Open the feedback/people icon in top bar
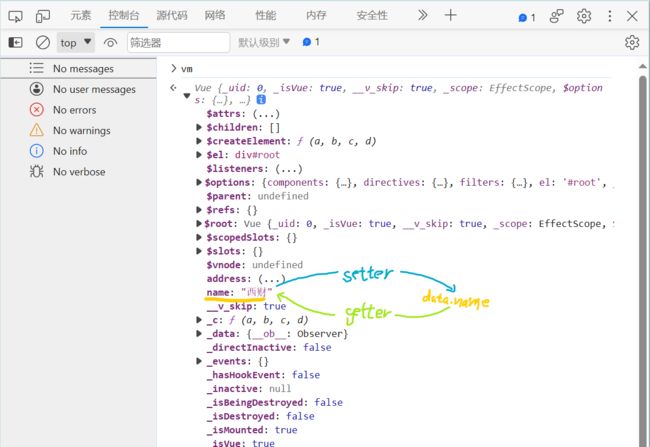This screenshot has height=447, width=650. pyautogui.click(x=556, y=16)
